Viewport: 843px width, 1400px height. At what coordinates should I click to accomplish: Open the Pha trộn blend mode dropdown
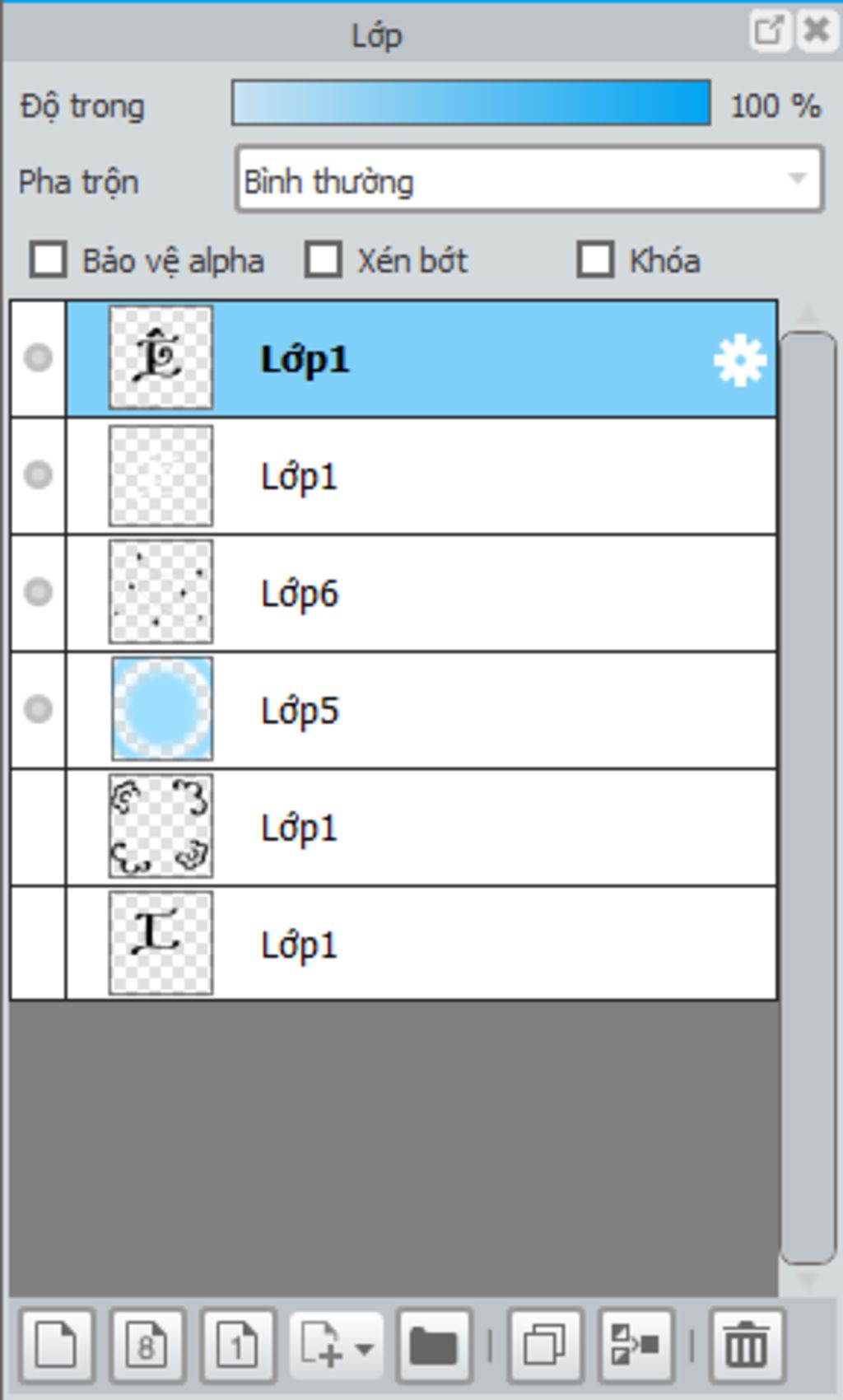[x=529, y=180]
